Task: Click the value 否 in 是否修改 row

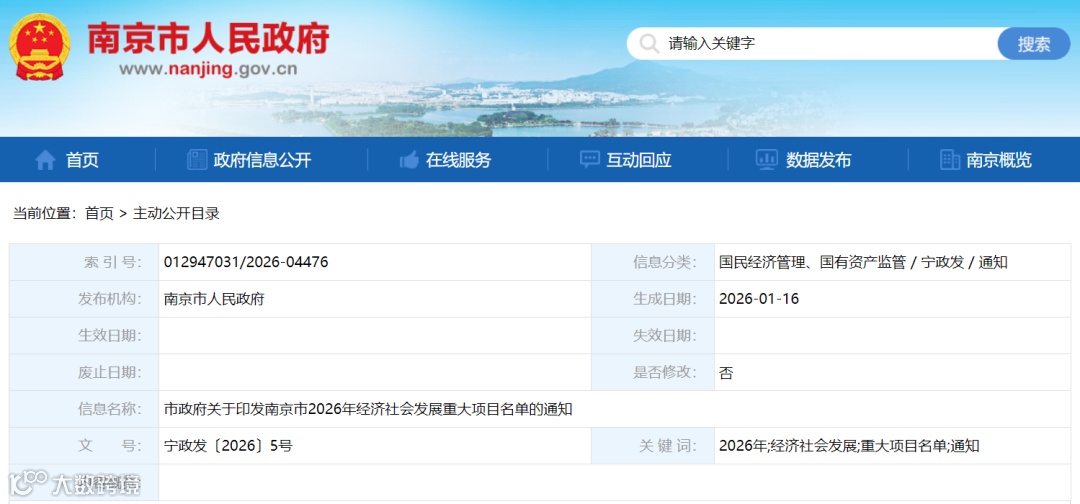Action: [726, 372]
